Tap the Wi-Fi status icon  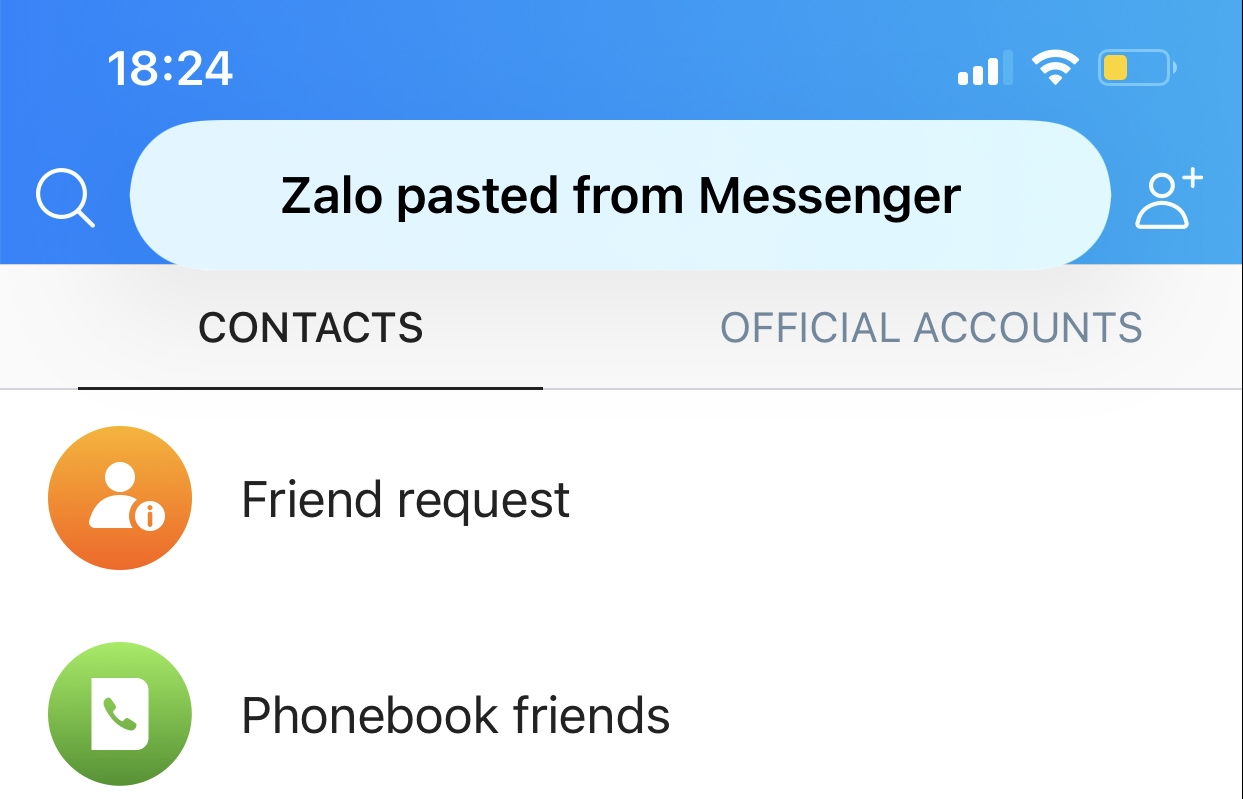click(x=1055, y=69)
